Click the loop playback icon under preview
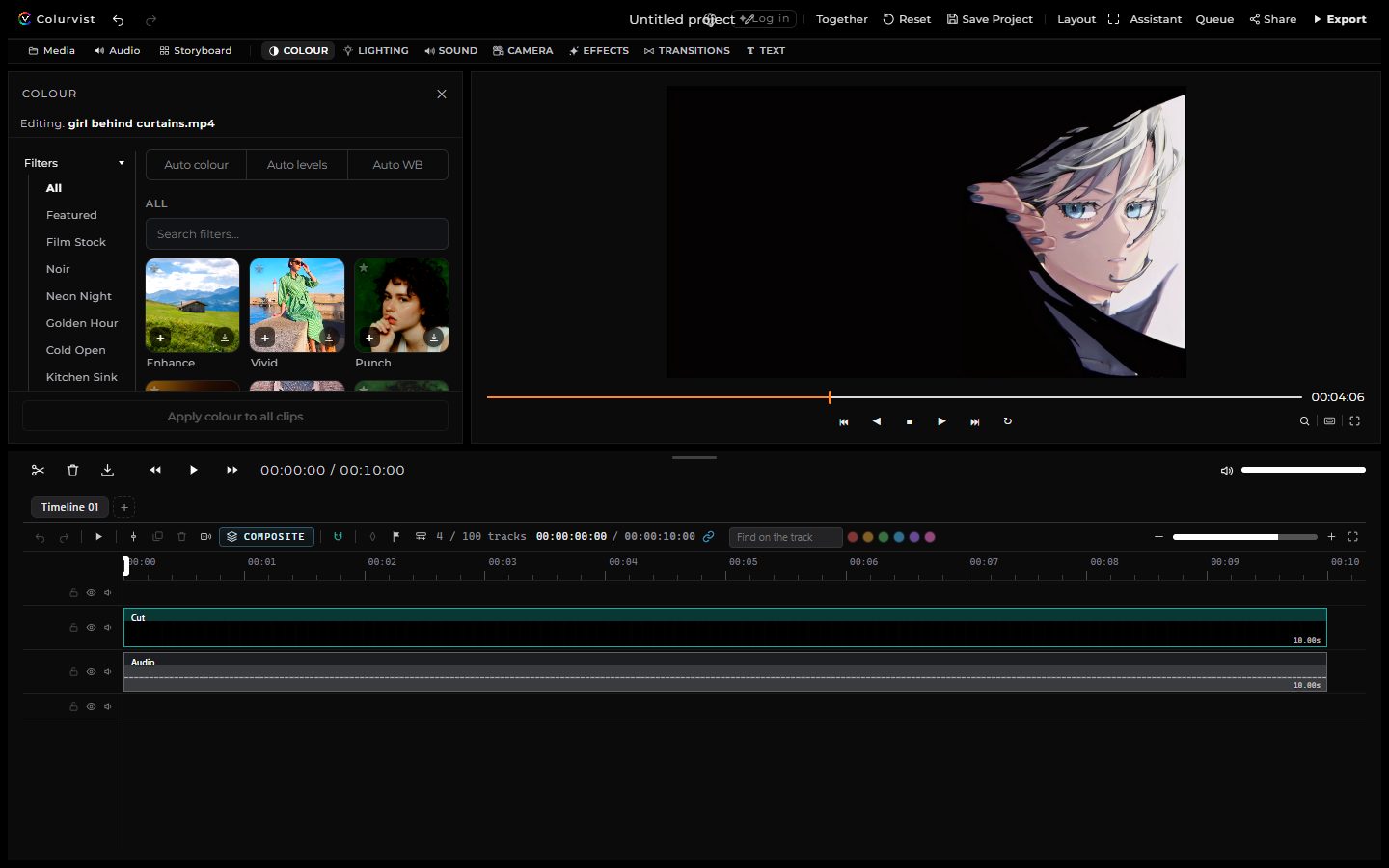Screen dimensions: 1389x868 click(x=1008, y=421)
